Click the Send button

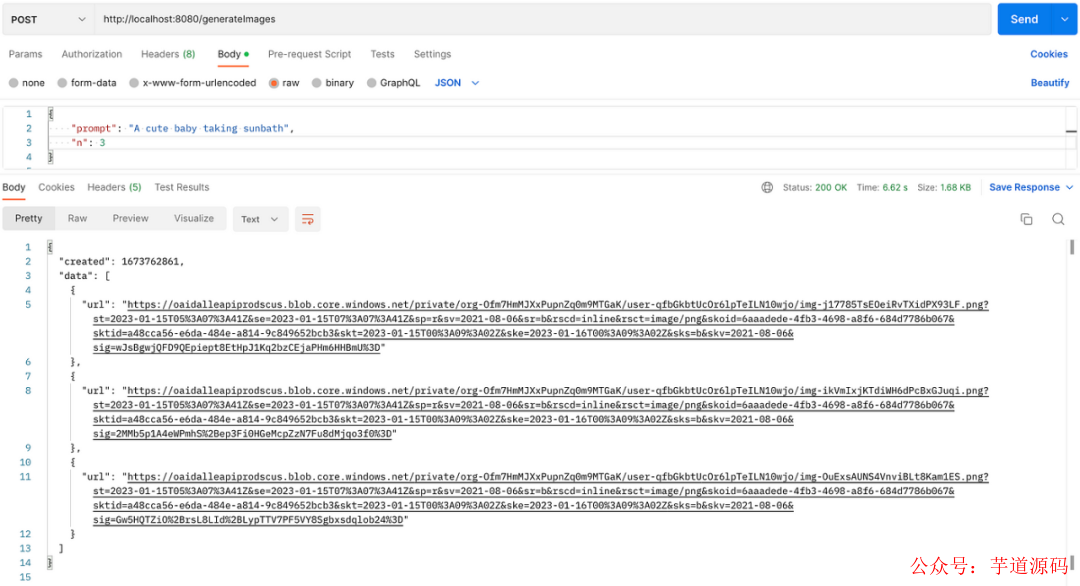pos(1024,19)
